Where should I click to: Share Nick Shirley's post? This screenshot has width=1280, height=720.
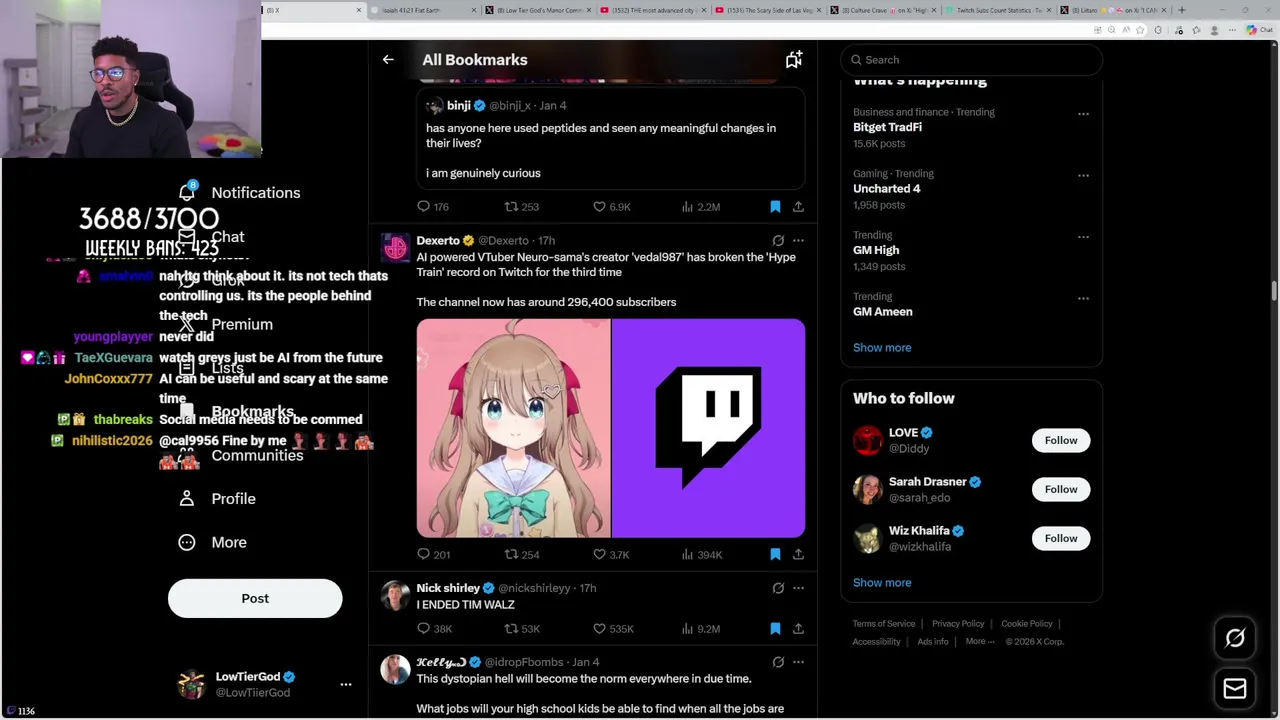click(798, 629)
